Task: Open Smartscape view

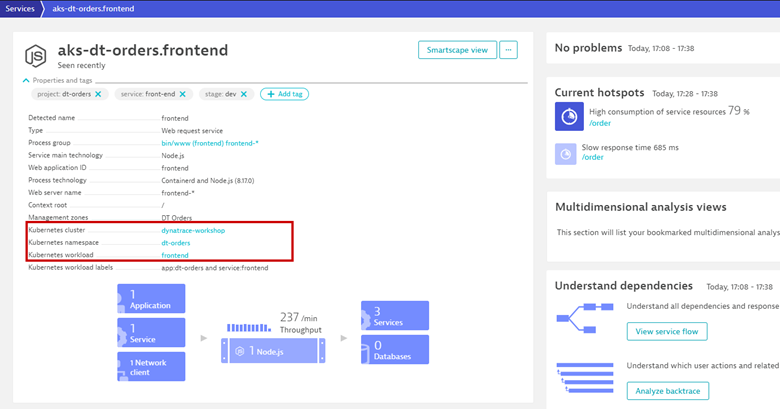Action: [x=456, y=49]
